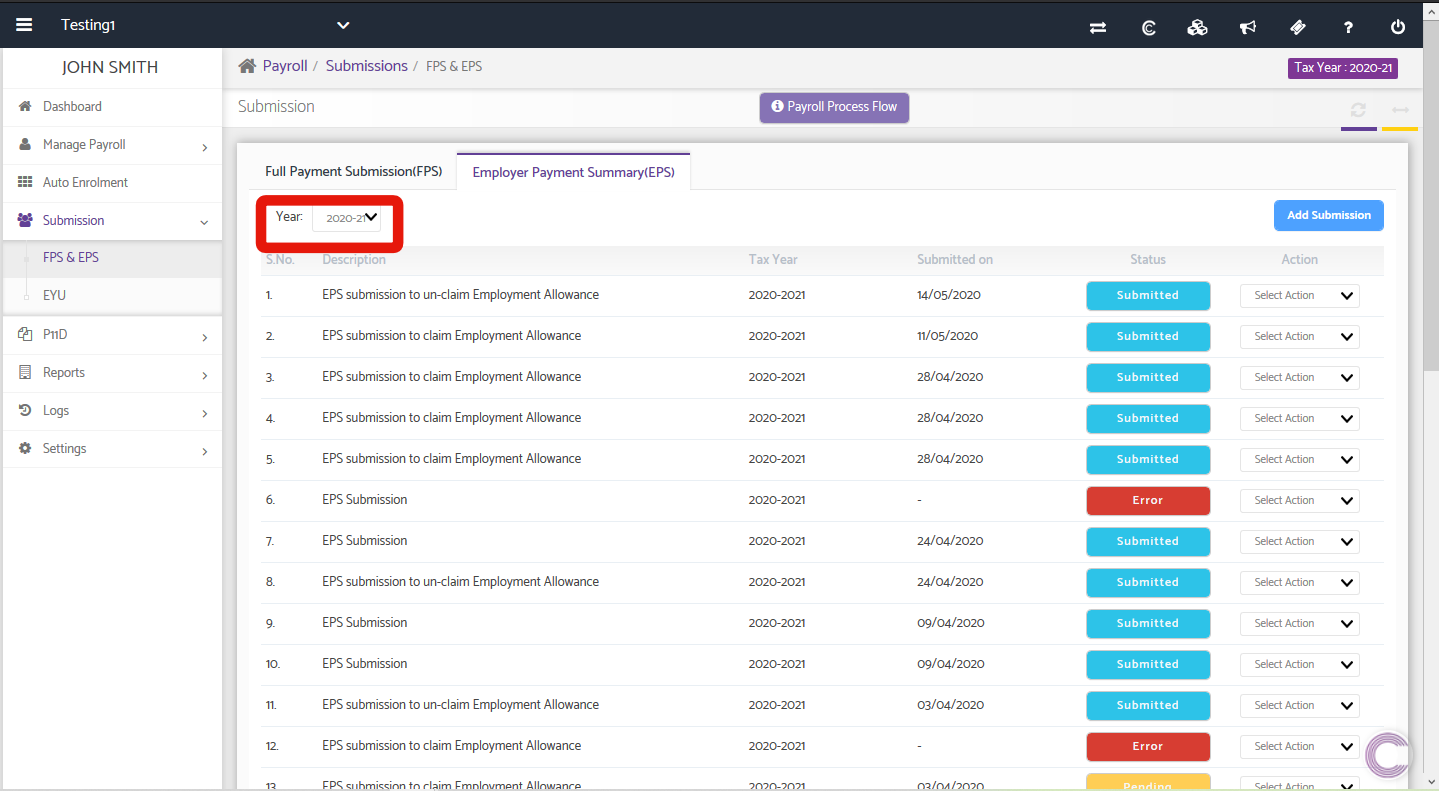The height and width of the screenshot is (791, 1439).
Task: Click Error status button in row 6
Action: [1148, 501]
